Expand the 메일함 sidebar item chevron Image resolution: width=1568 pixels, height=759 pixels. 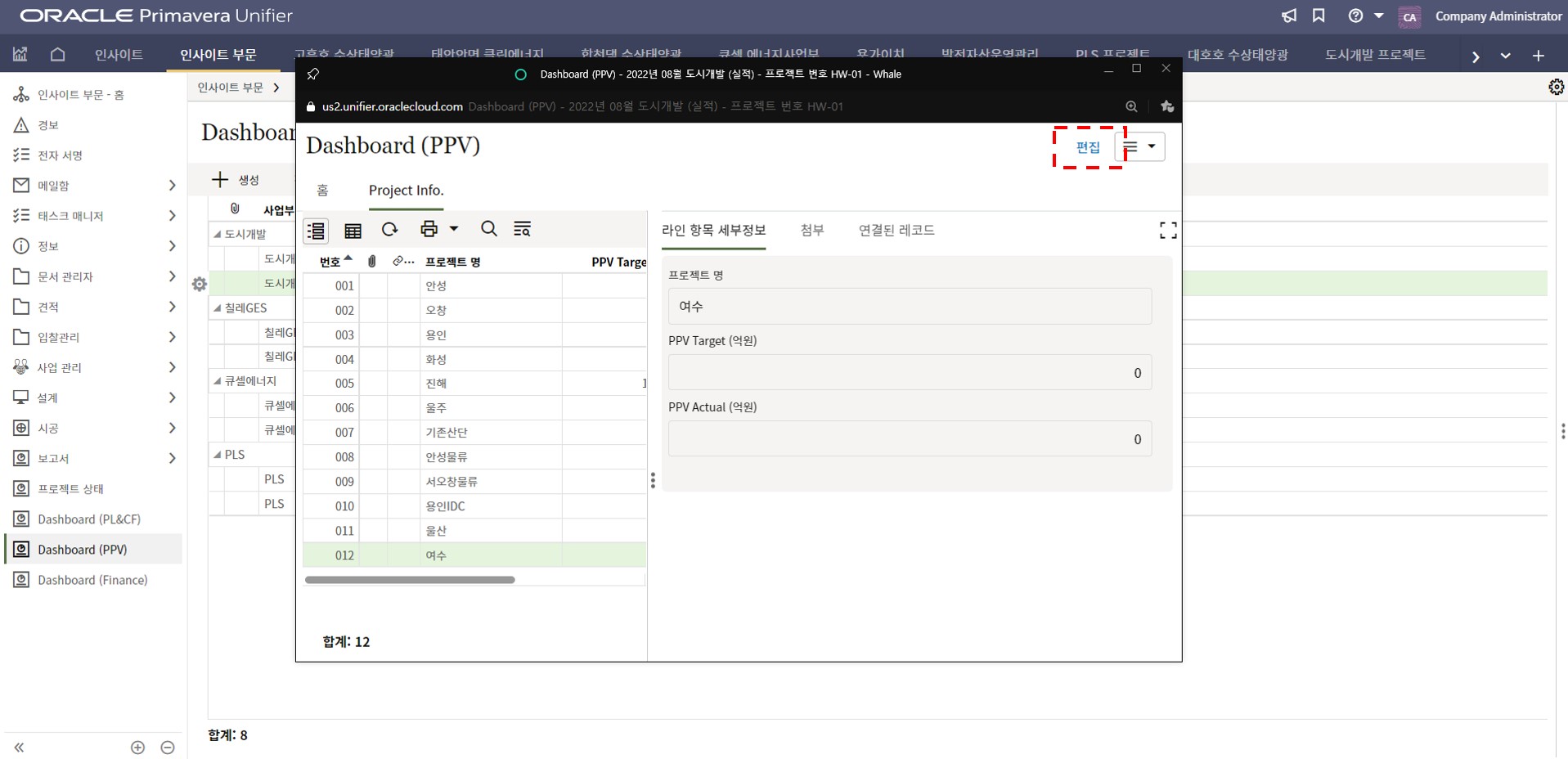pyautogui.click(x=172, y=186)
